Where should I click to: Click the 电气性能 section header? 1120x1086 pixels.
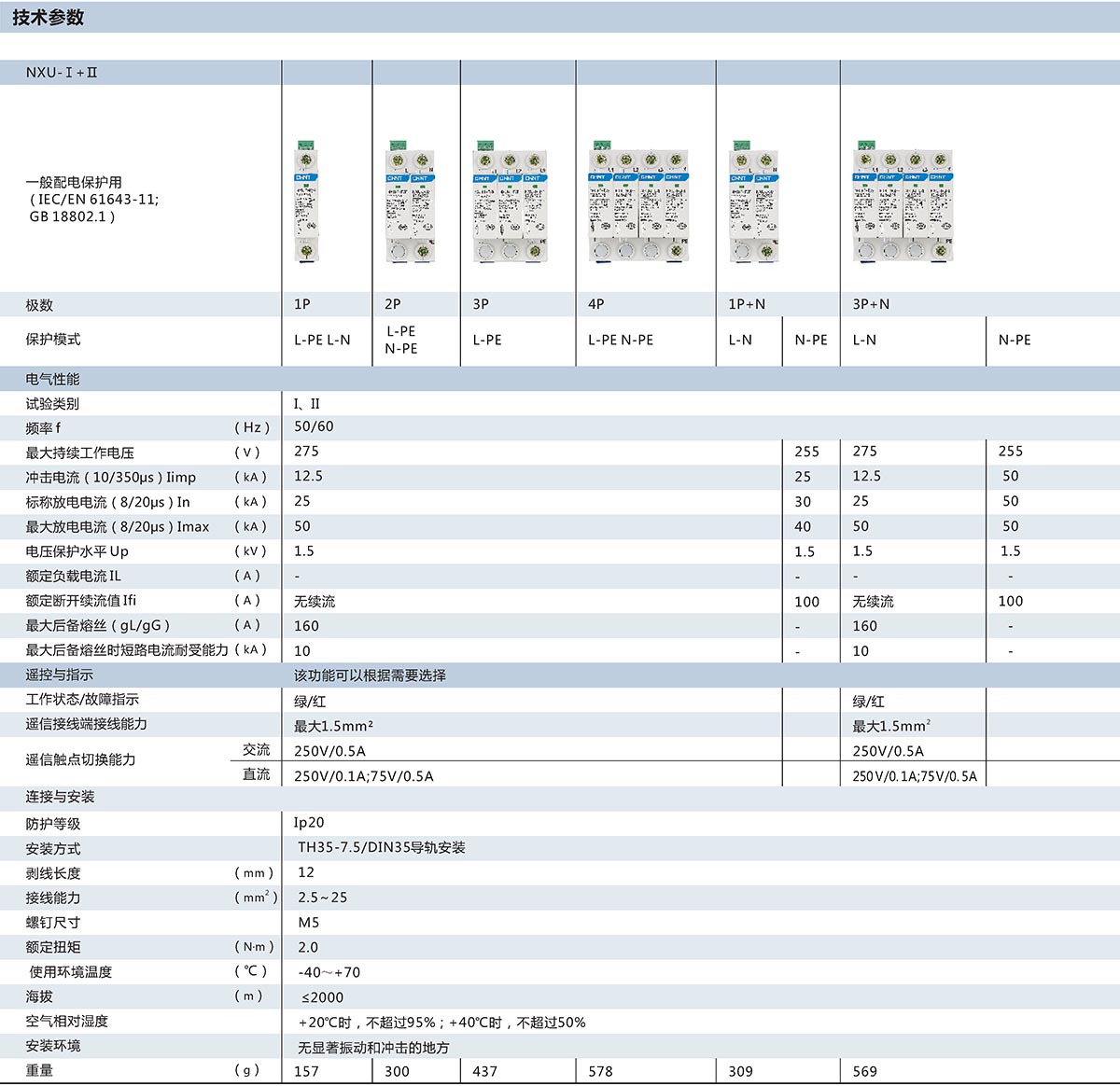point(53,379)
